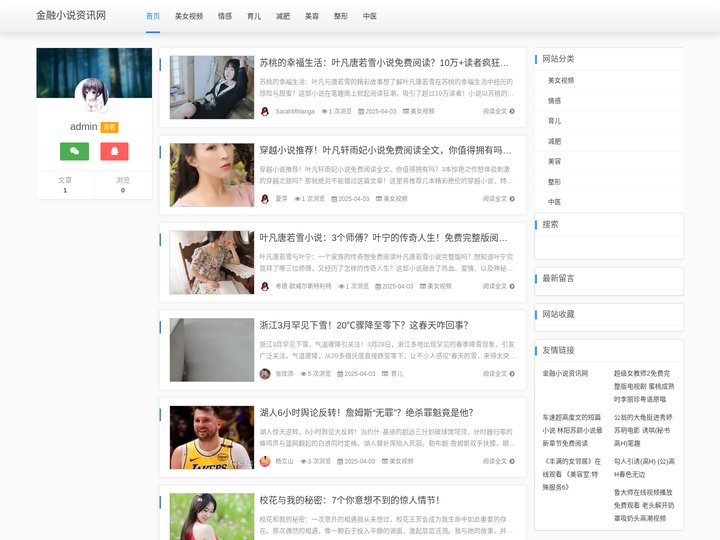
Task: Click 张佳添 author avatar icon
Action: [264, 374]
